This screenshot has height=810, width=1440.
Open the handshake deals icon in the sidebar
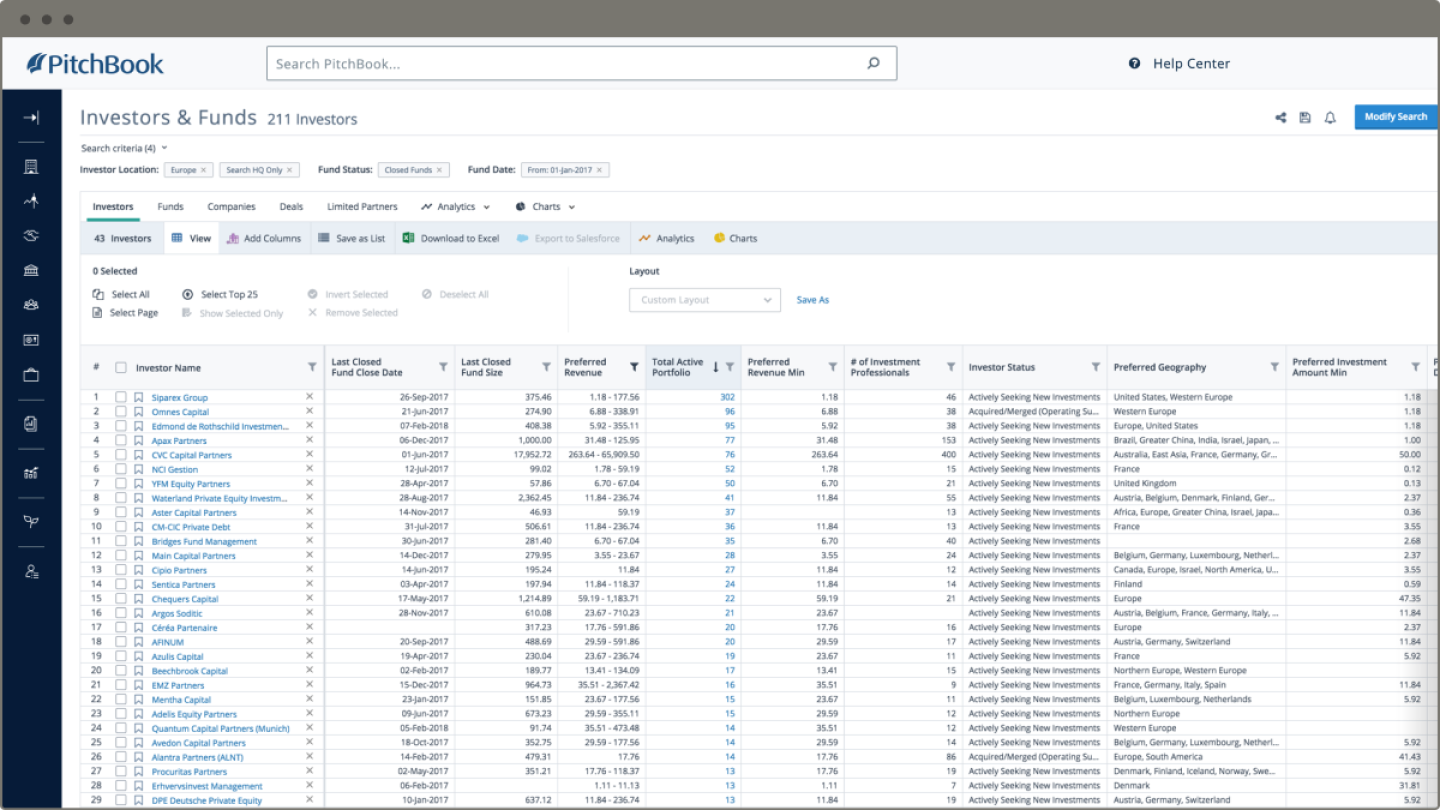coord(31,236)
